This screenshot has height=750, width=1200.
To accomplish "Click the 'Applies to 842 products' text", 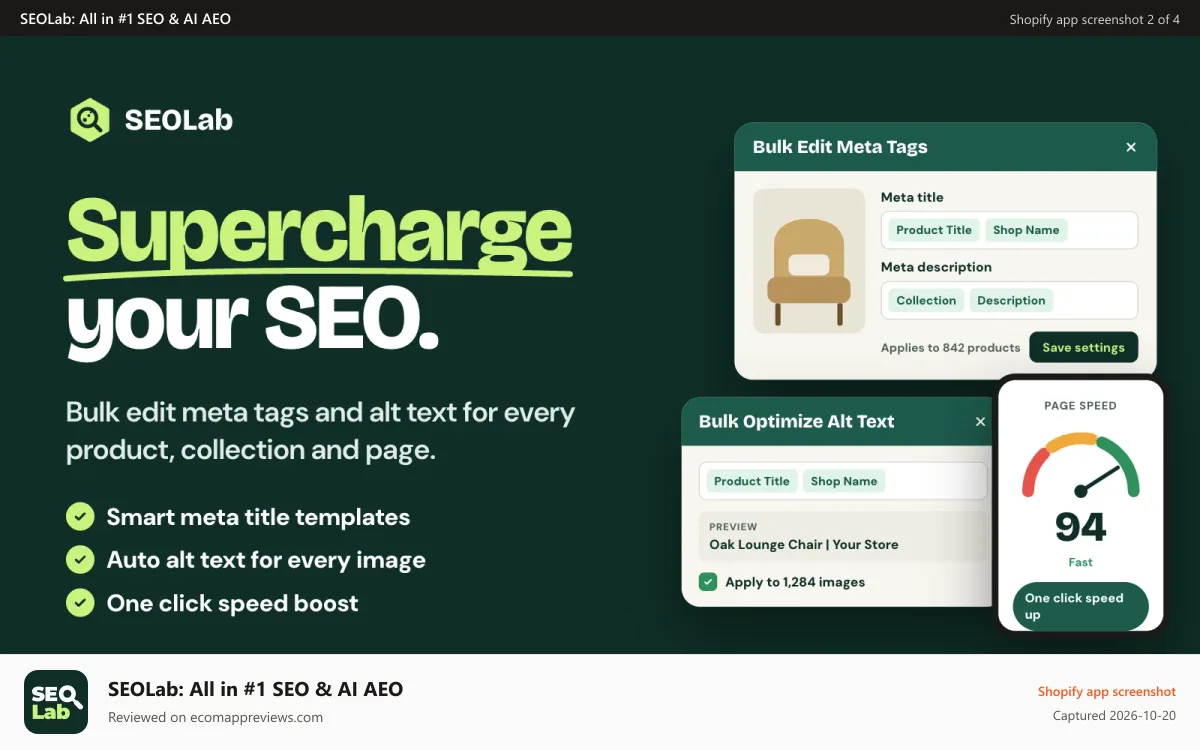I will (x=950, y=348).
